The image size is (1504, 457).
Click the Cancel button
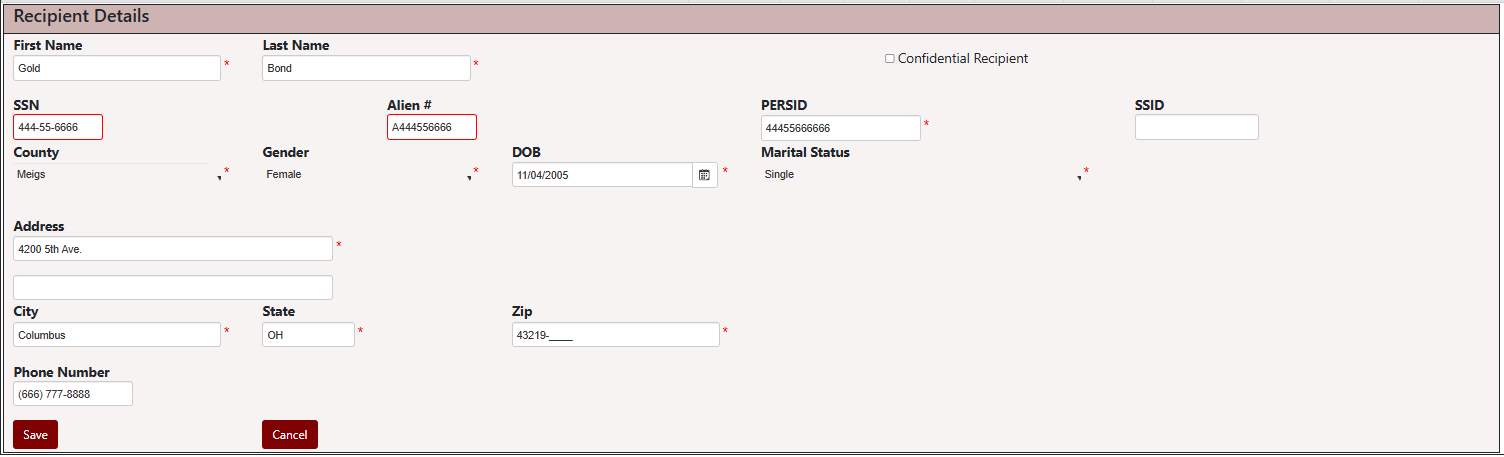click(x=290, y=435)
